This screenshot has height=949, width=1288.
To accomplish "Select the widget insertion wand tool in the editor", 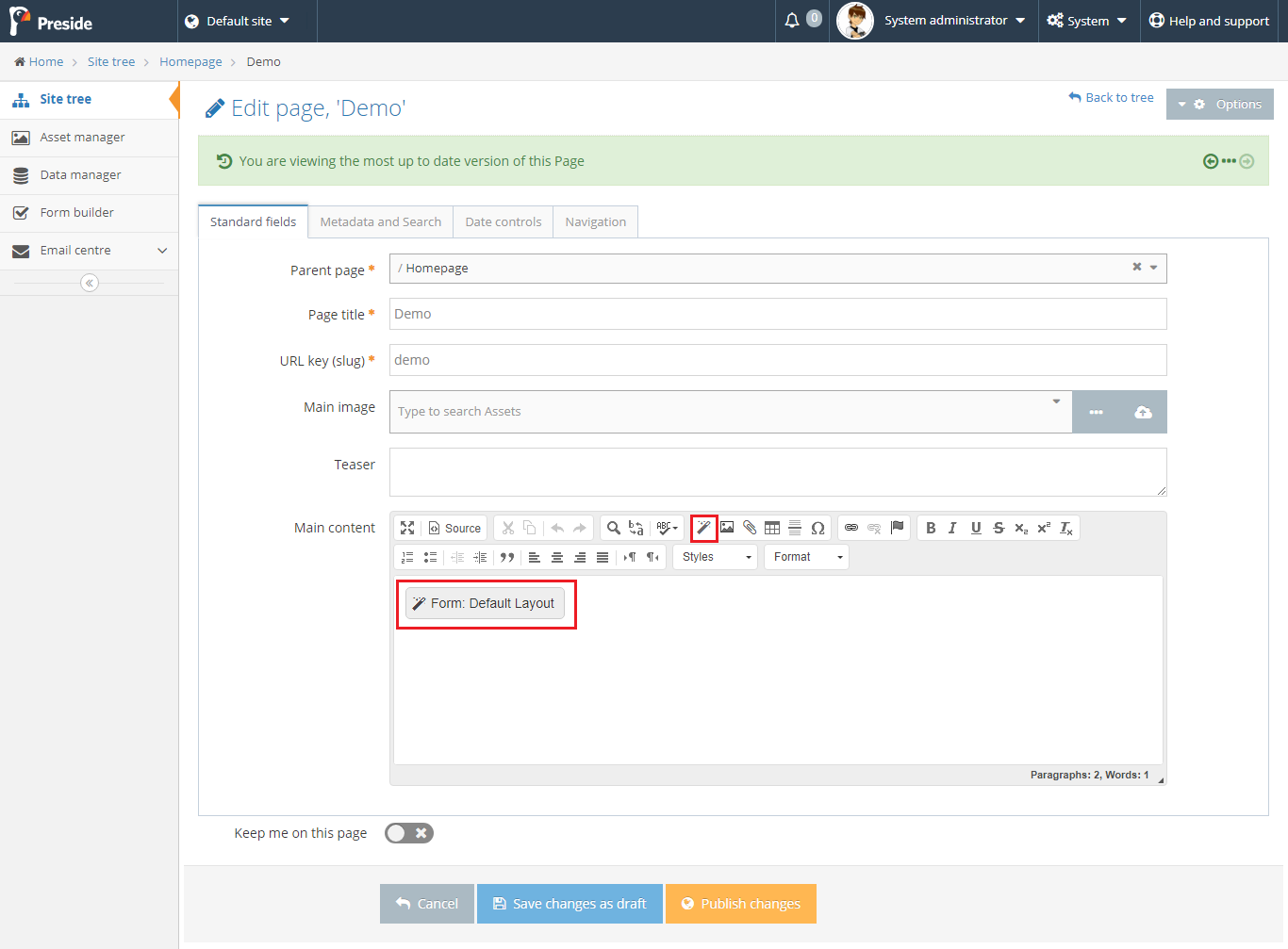I will point(702,528).
